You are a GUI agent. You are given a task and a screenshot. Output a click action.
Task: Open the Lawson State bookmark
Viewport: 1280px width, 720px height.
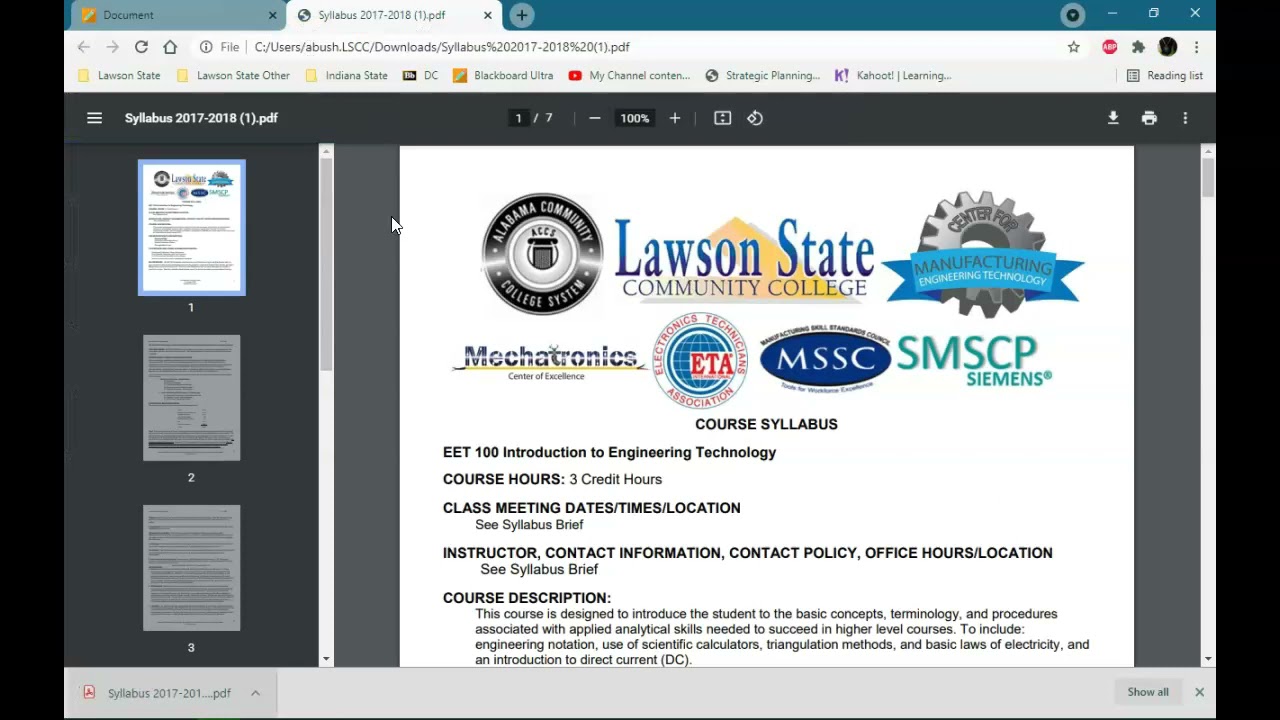tap(119, 76)
